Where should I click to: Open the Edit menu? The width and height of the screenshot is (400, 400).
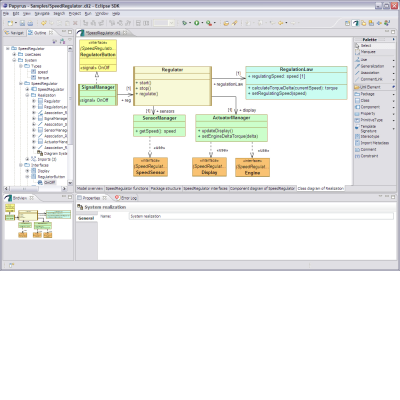(16, 14)
